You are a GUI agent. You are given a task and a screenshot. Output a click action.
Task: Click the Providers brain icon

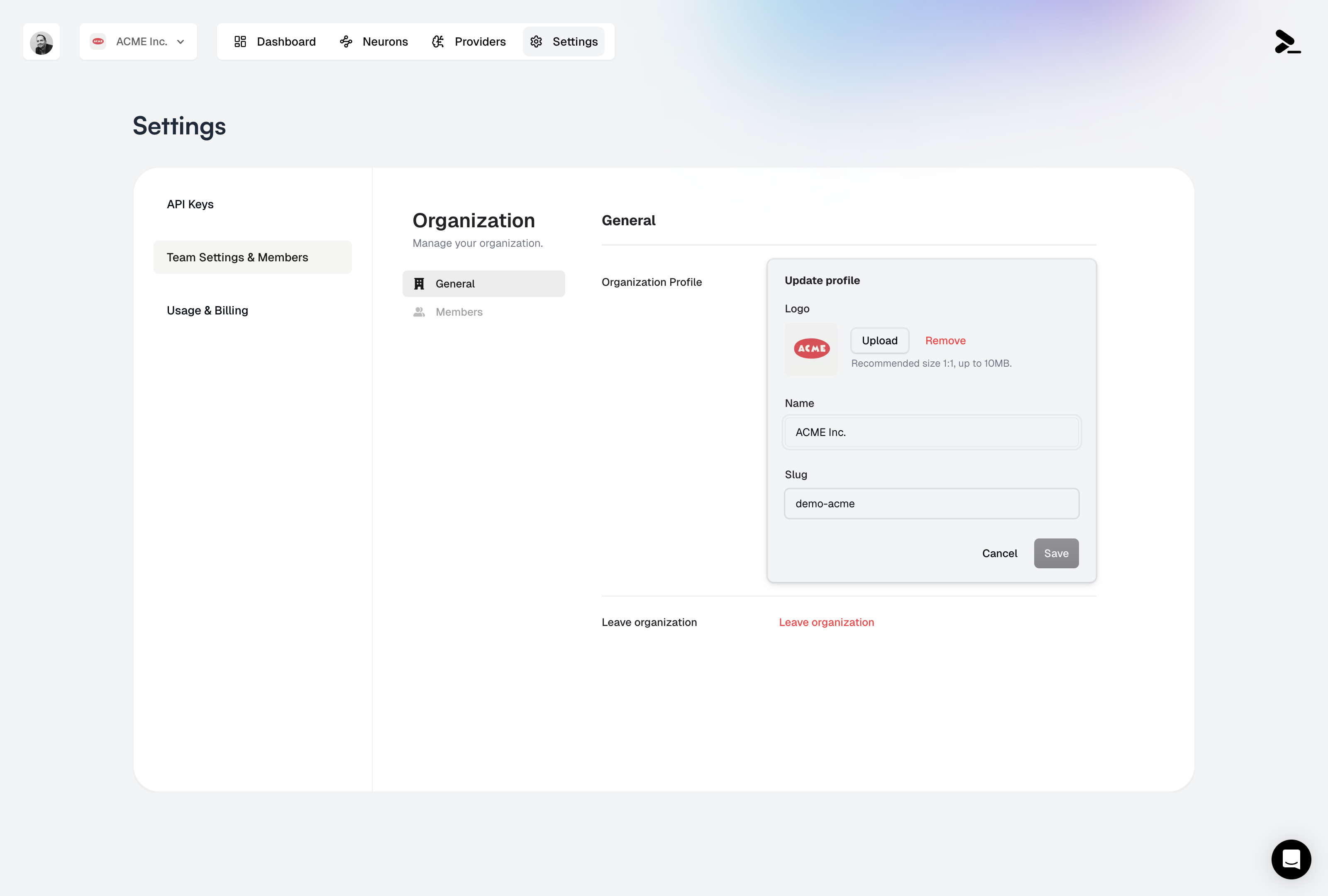[438, 41]
